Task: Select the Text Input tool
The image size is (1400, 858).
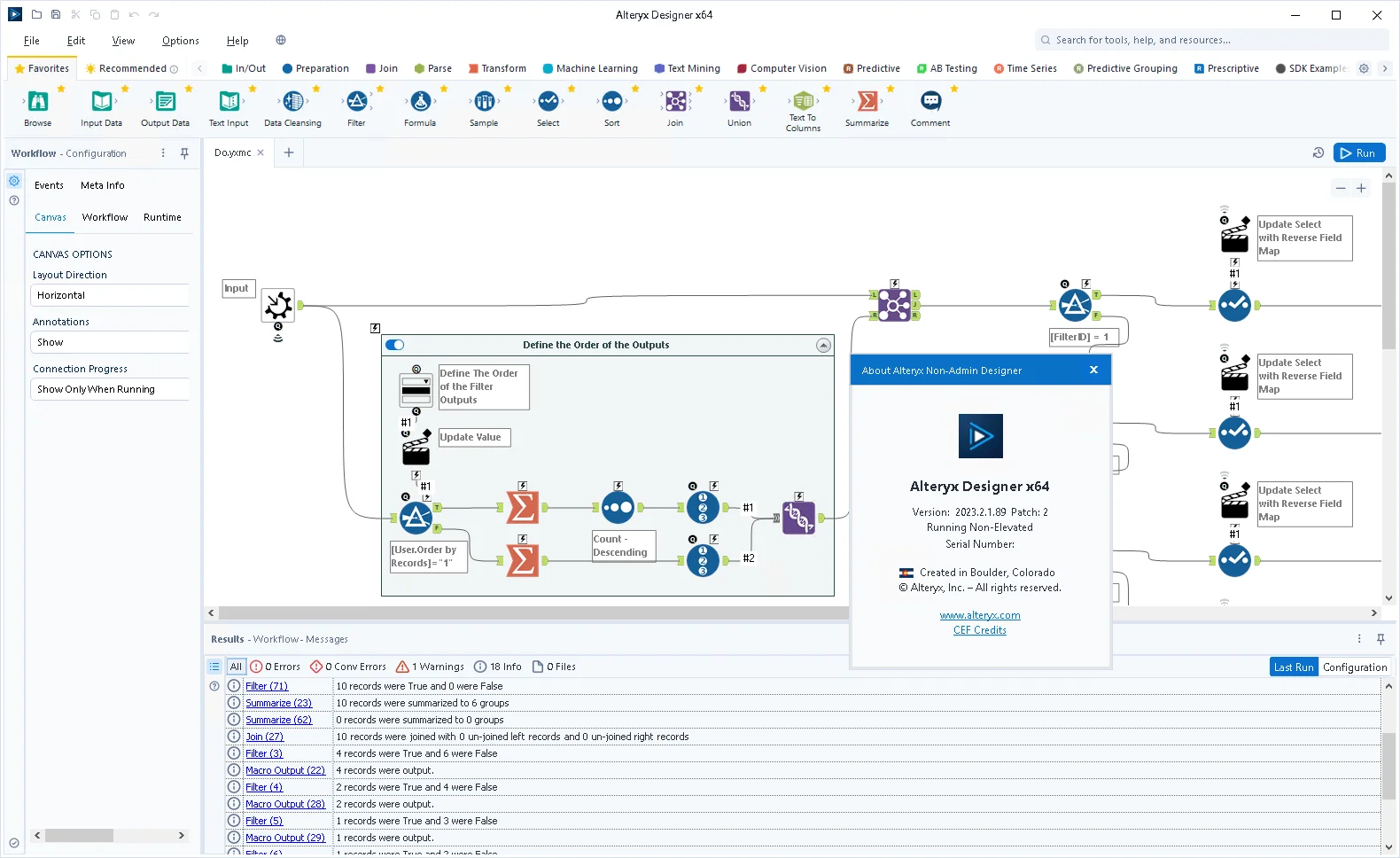Action: coord(229,101)
